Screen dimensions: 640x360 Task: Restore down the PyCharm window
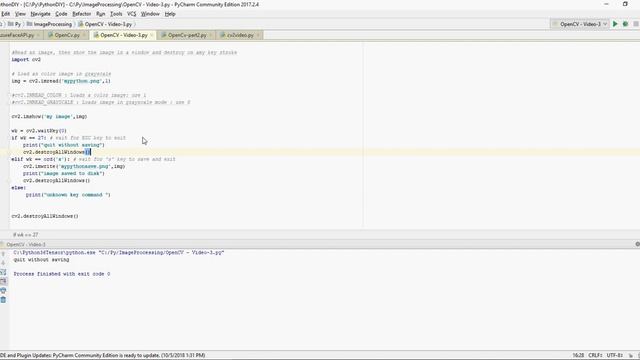[x=625, y=4]
